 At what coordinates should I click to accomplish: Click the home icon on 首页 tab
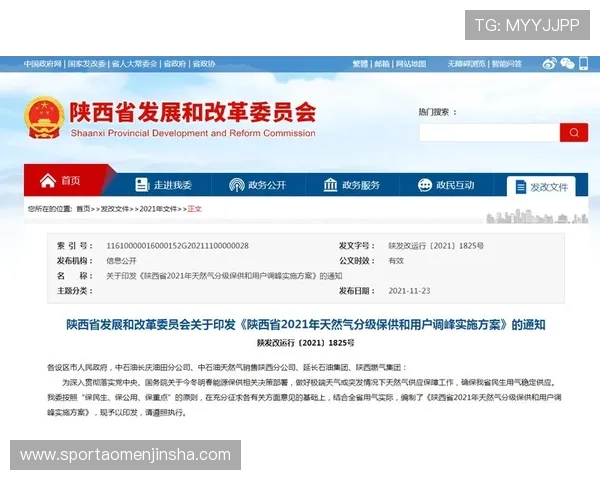point(48,181)
